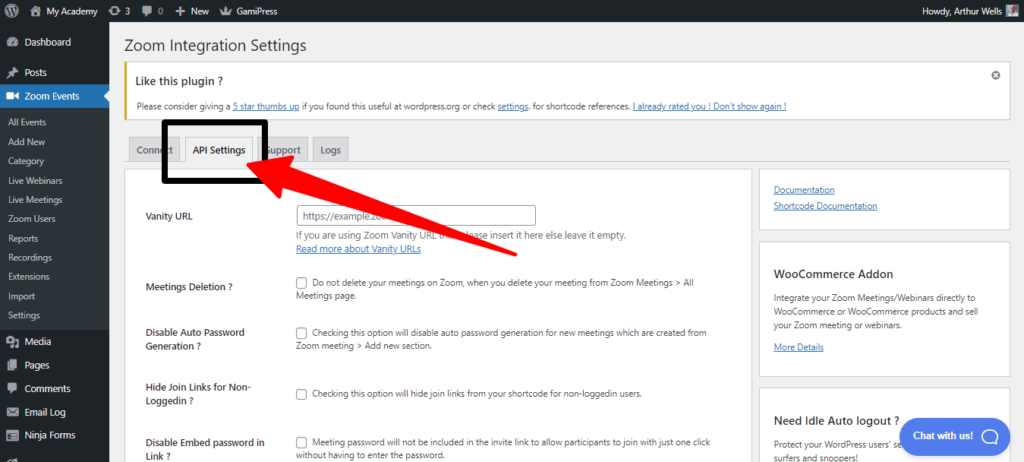Image resolution: width=1024 pixels, height=462 pixels.
Task: Open Live Webinars submenu item
Action: click(x=35, y=180)
